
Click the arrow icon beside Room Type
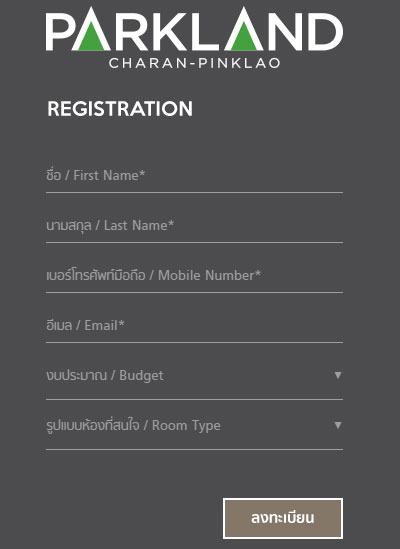point(338,425)
